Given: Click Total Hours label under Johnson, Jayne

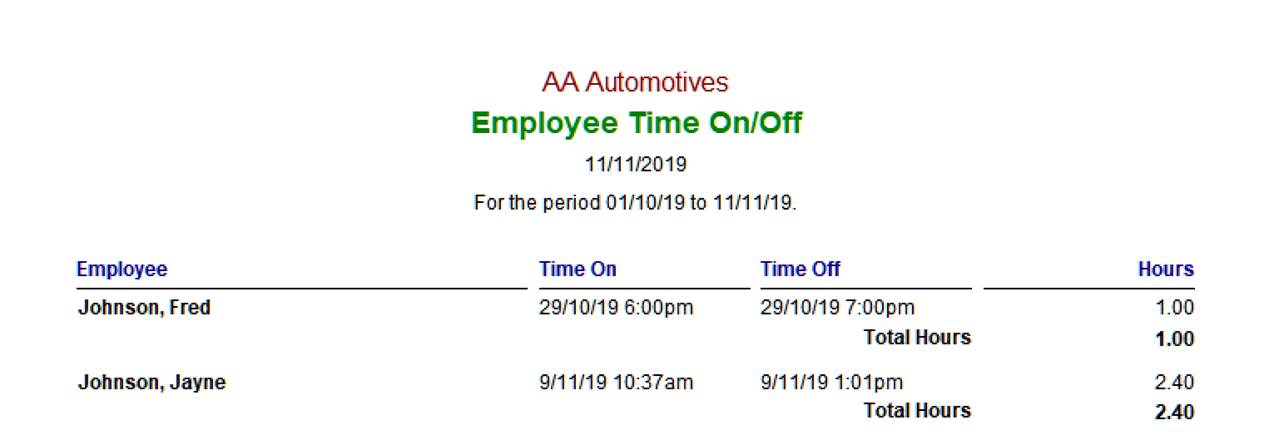Looking at the screenshot, I should click(x=917, y=411).
